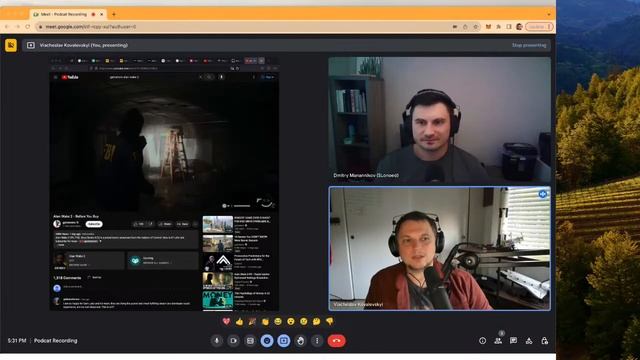640x360 pixels.
Task: Click the yellow icon left of presenter bar
Action: click(11, 45)
